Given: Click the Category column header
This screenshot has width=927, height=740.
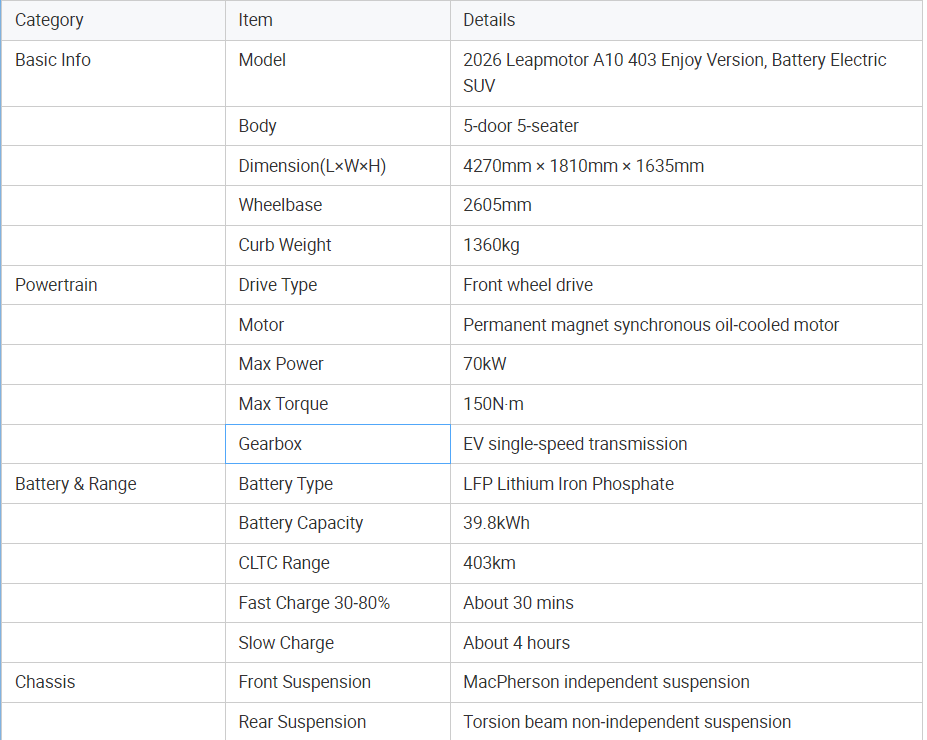Looking at the screenshot, I should tap(113, 20).
